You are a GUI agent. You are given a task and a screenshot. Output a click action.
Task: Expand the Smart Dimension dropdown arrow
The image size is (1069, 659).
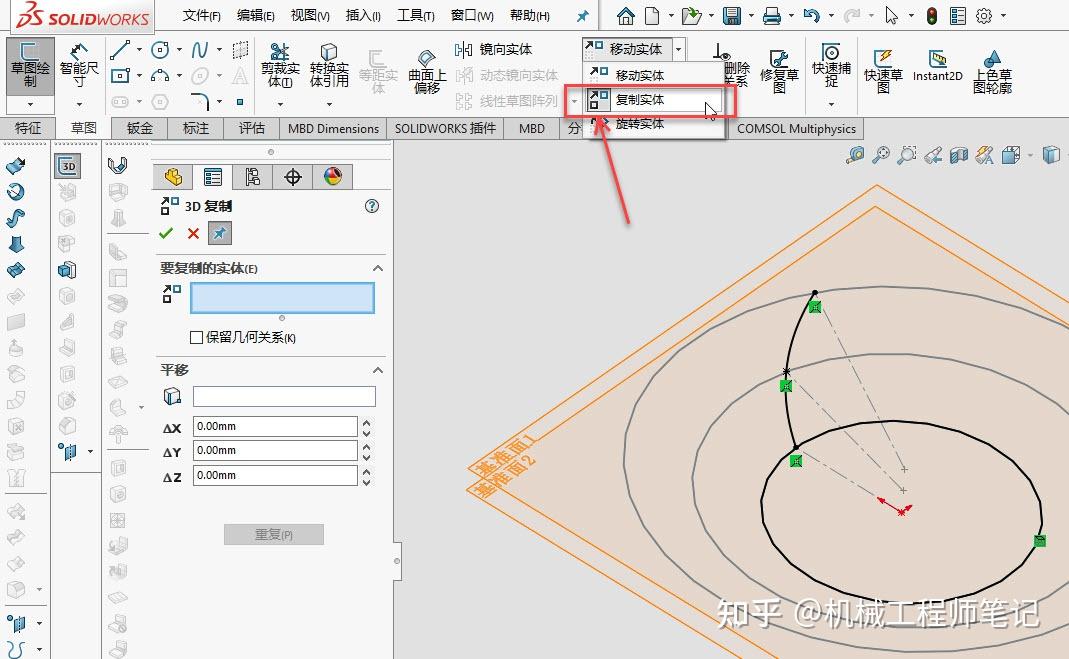click(x=79, y=104)
